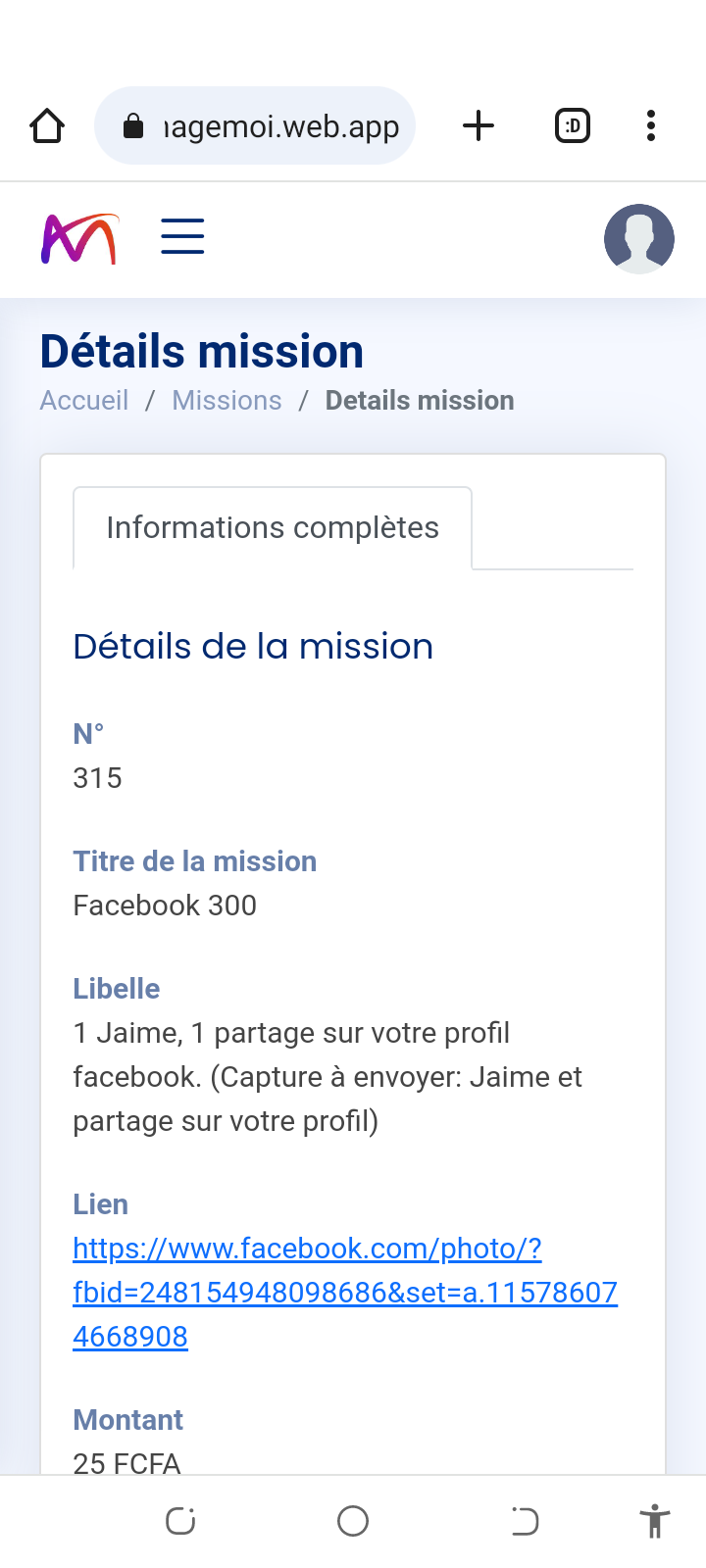Tap the Android recent apps button
Viewport: 706px width, 1568px height.
pyautogui.click(x=180, y=1521)
